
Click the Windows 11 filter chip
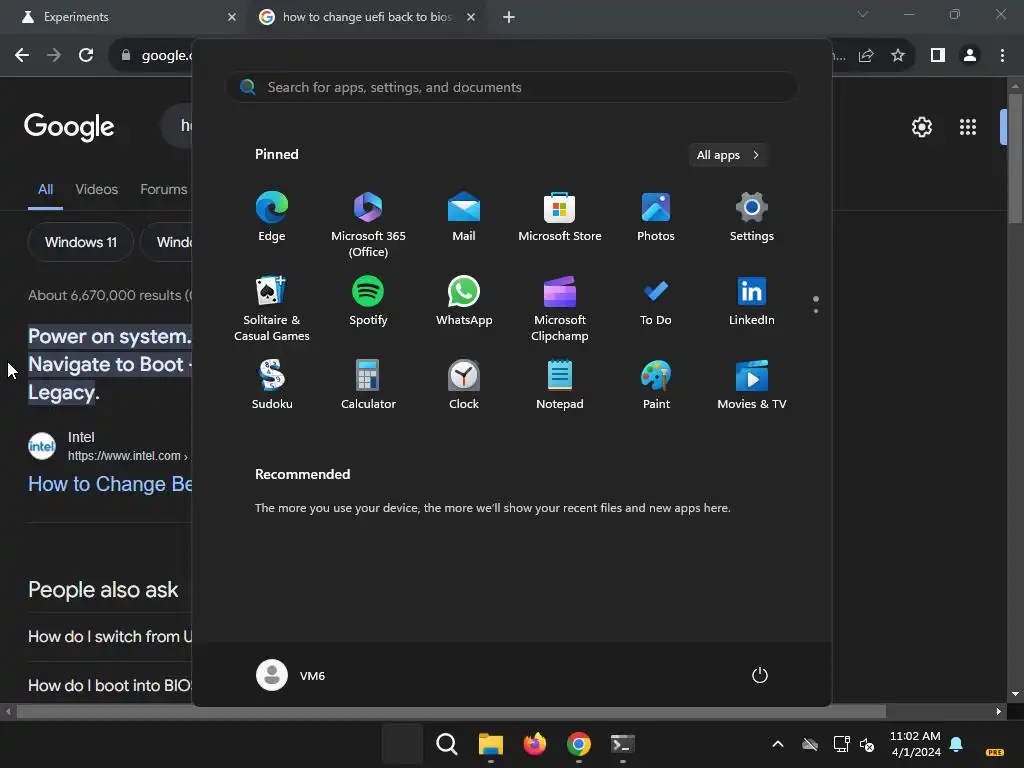80,242
